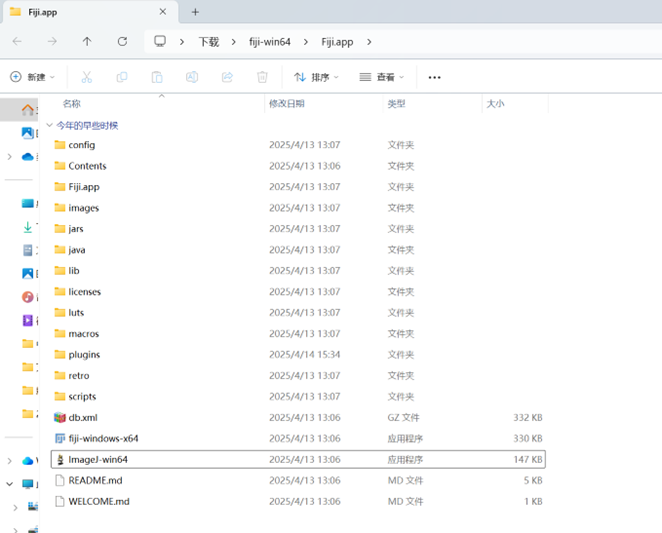662x533 pixels.
Task: Sort by the 类型 column header
Action: (396, 103)
